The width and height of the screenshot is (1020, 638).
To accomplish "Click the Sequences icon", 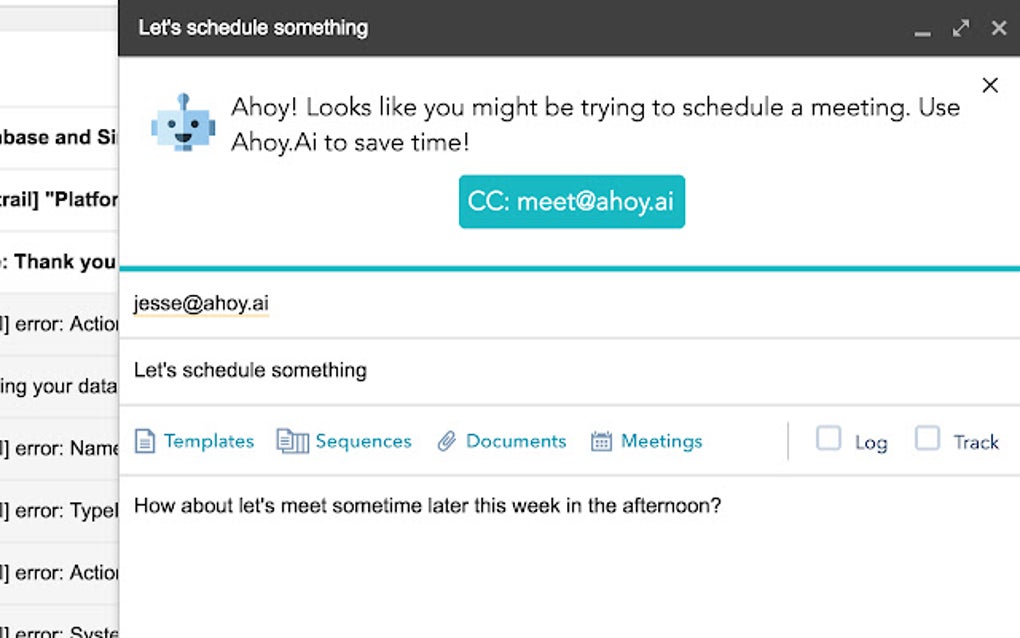I will click(292, 441).
